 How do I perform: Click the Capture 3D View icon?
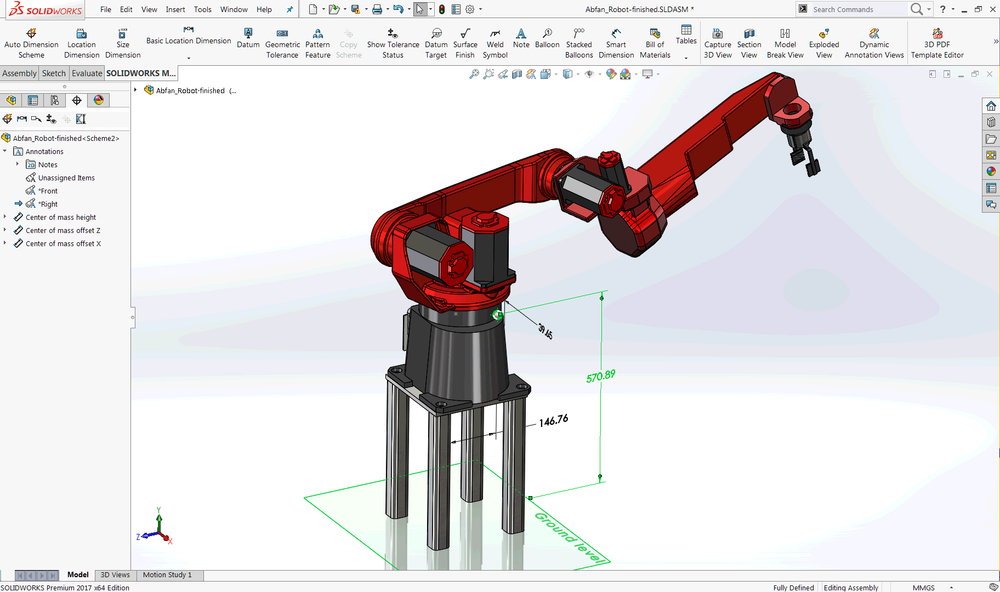pos(717,43)
